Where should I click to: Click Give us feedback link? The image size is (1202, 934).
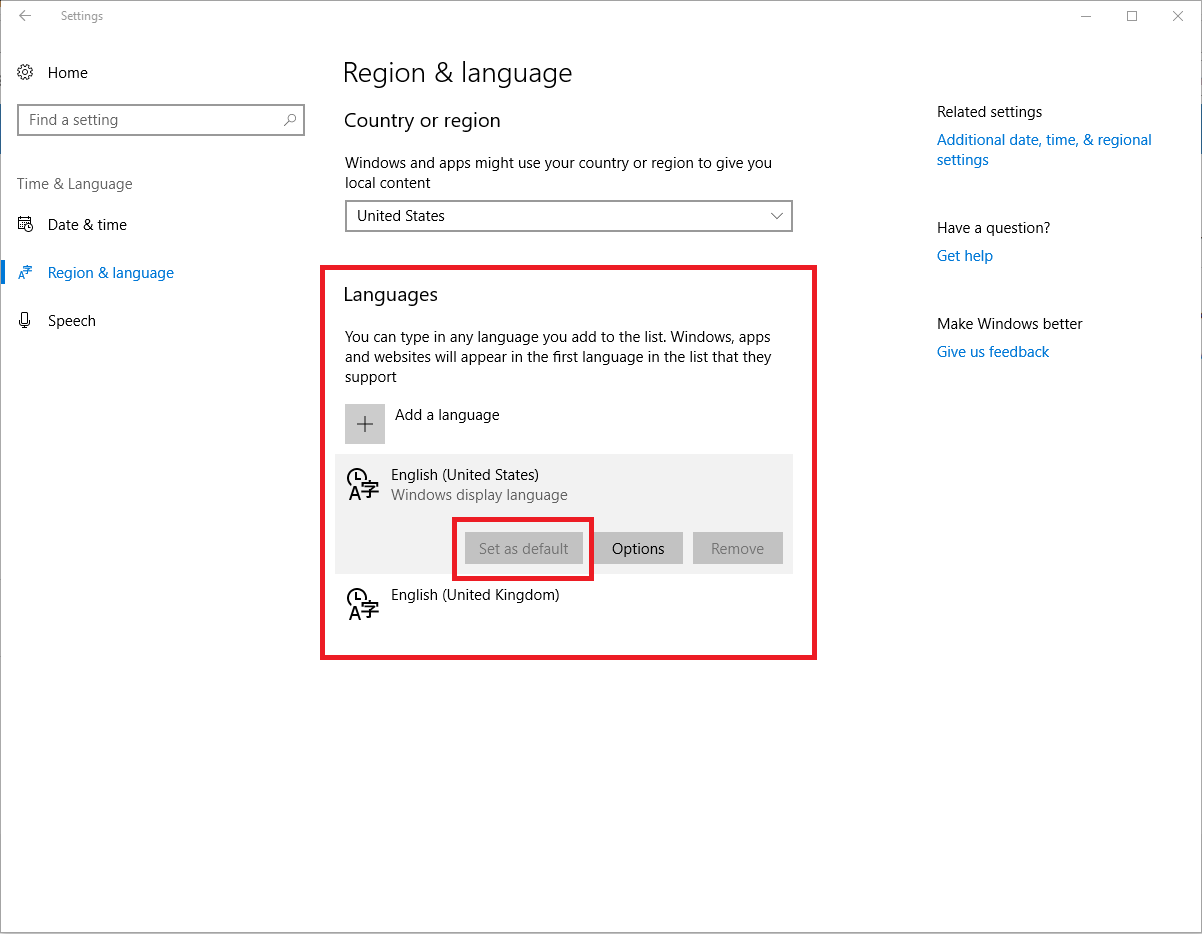pos(993,352)
